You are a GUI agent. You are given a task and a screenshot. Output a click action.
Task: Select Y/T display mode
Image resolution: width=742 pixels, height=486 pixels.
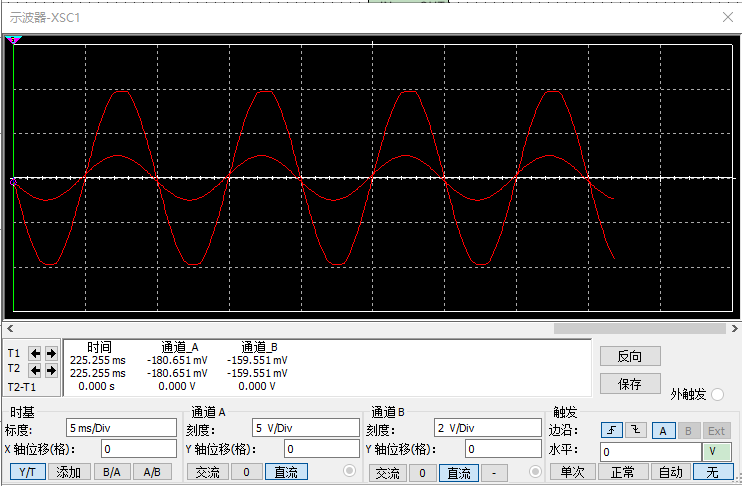[x=28, y=472]
